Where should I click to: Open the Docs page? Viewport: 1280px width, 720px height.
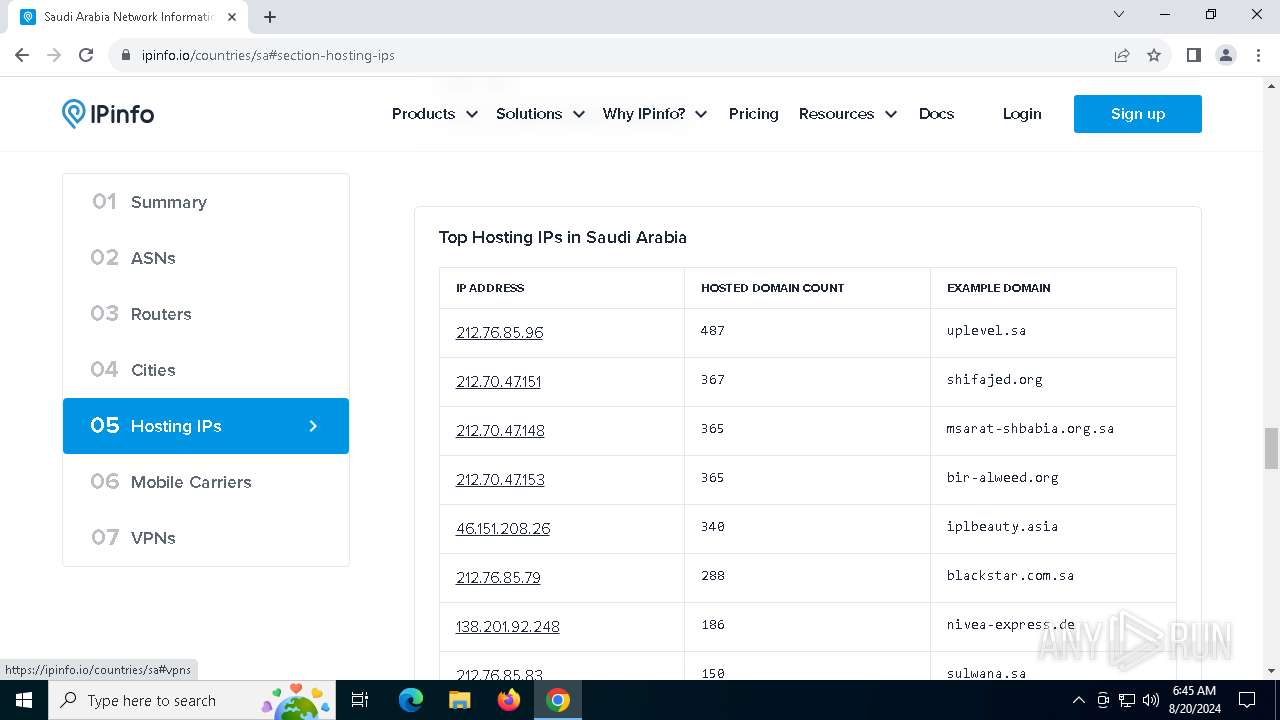point(936,114)
